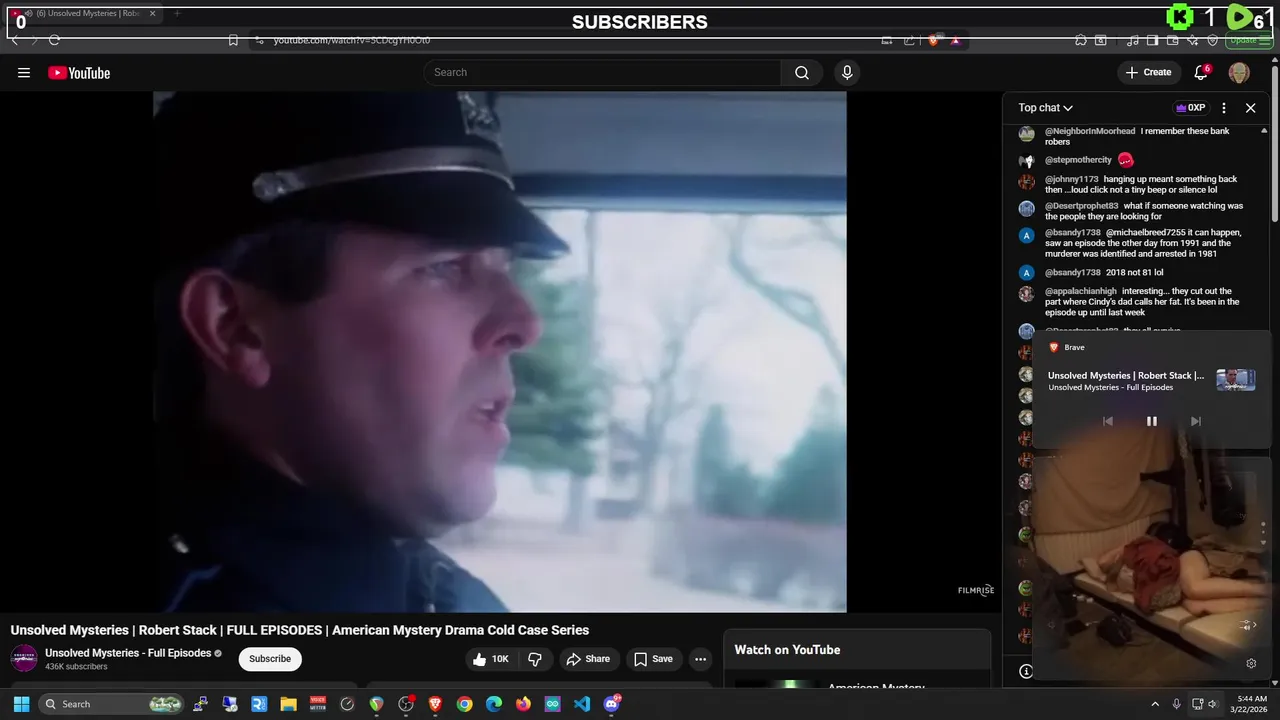Click the chat username @appalachianhigh

1081,291
